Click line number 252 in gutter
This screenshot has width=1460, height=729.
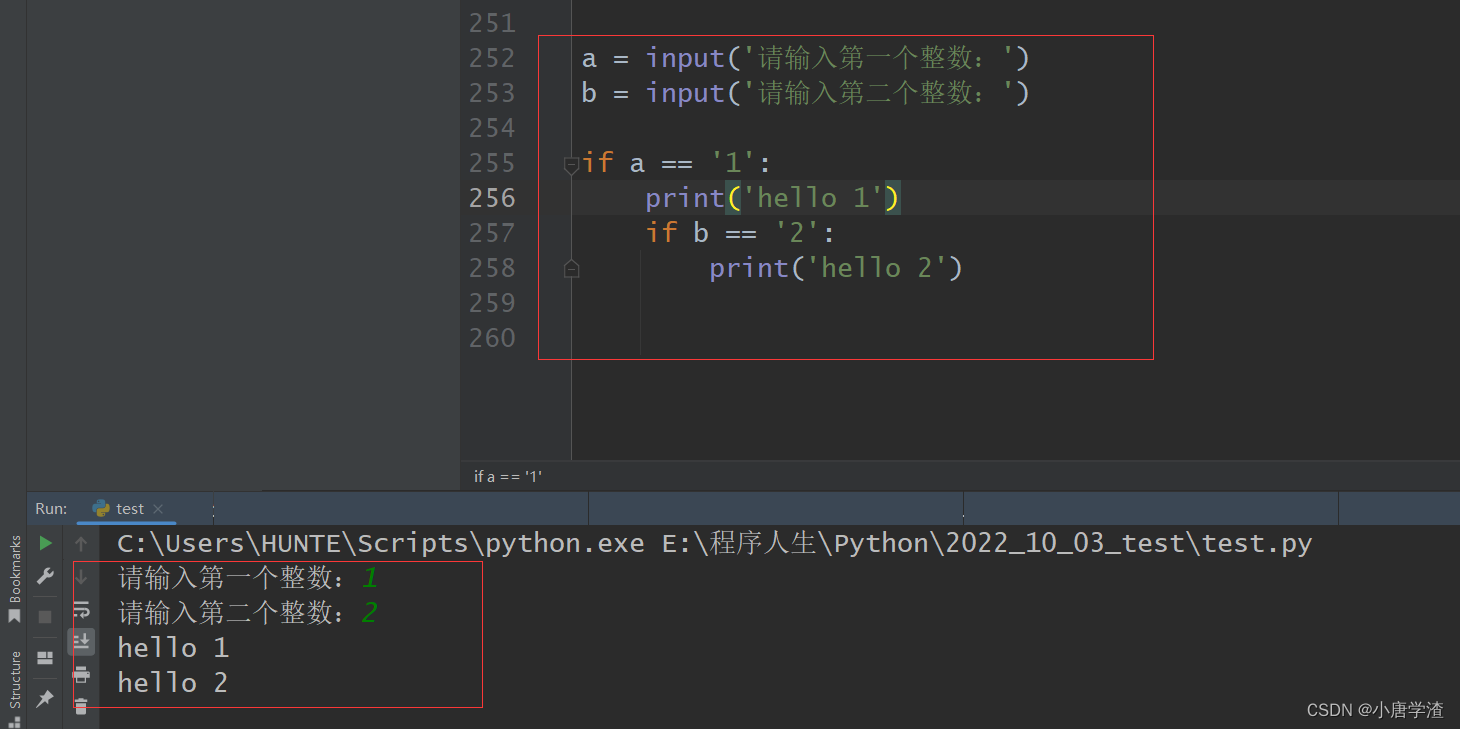(492, 58)
